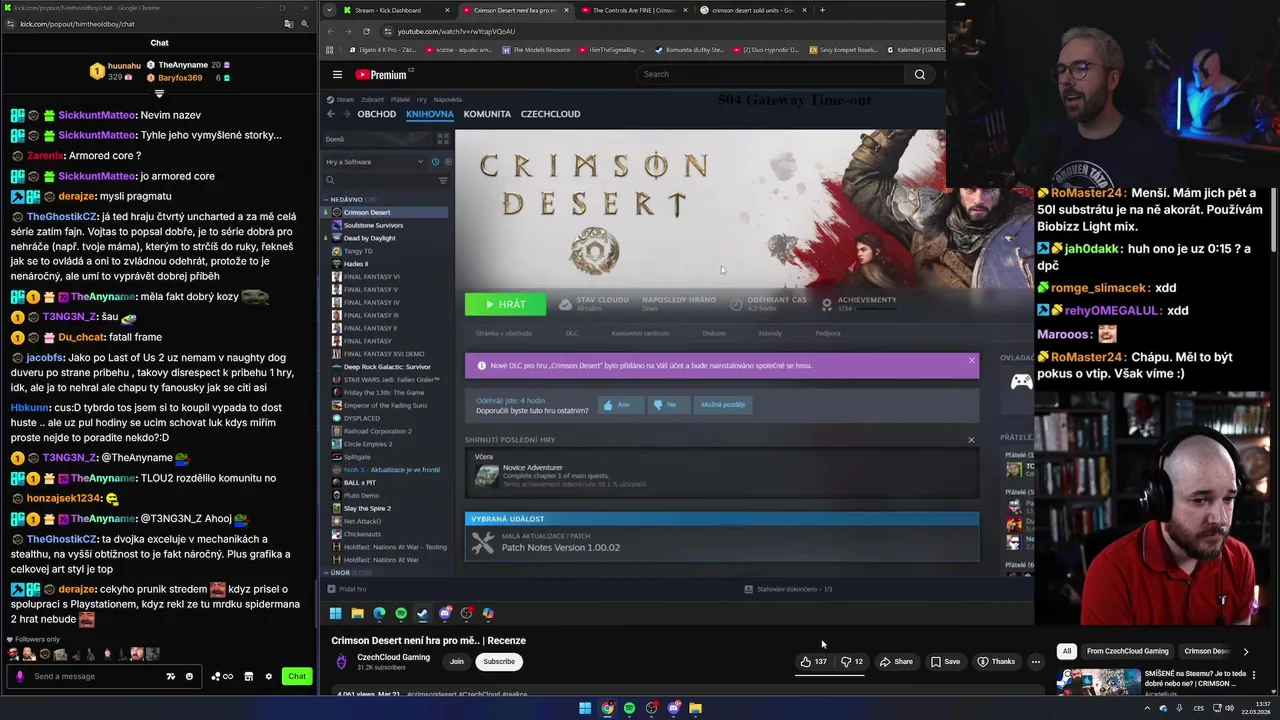This screenshot has height=720, width=1280.
Task: Open CZECHCLOUD profile tab in Steam
Action: pyautogui.click(x=550, y=114)
